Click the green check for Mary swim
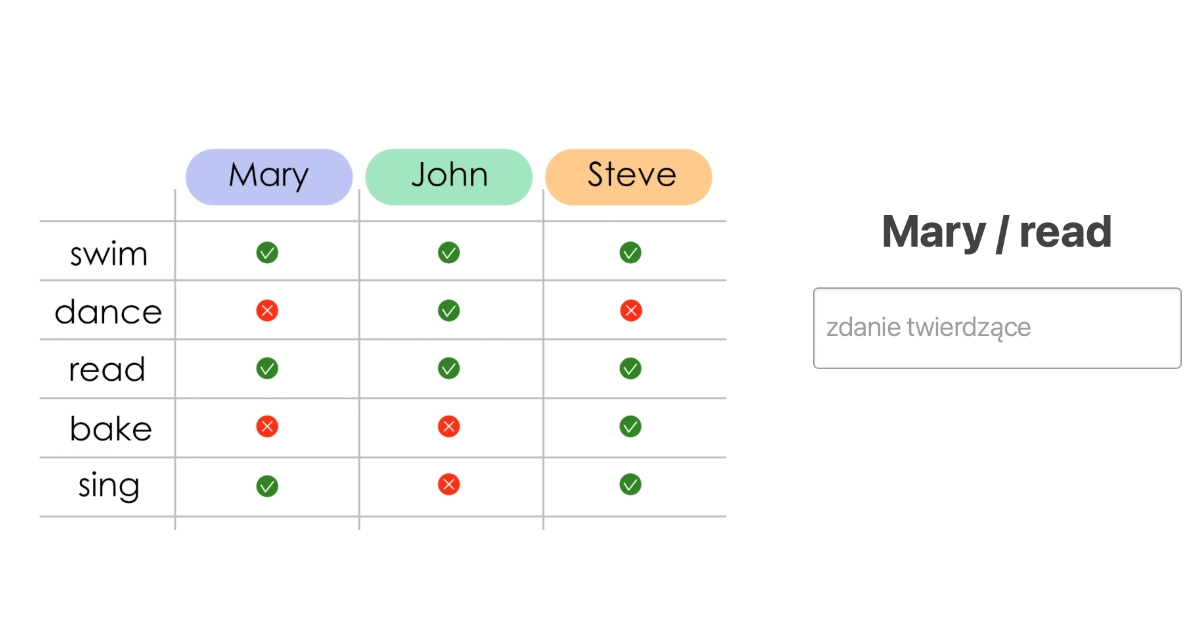 (x=267, y=253)
